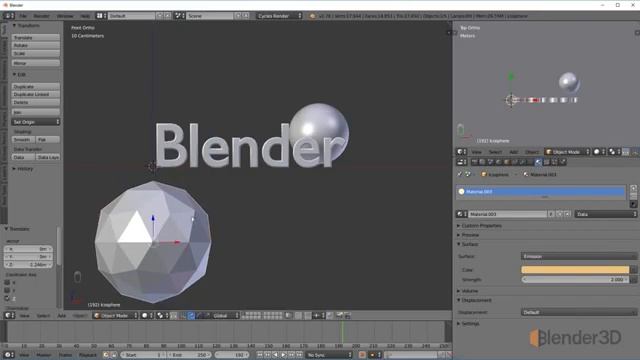
Task: Open Add menu in small top view header
Action: click(513, 152)
